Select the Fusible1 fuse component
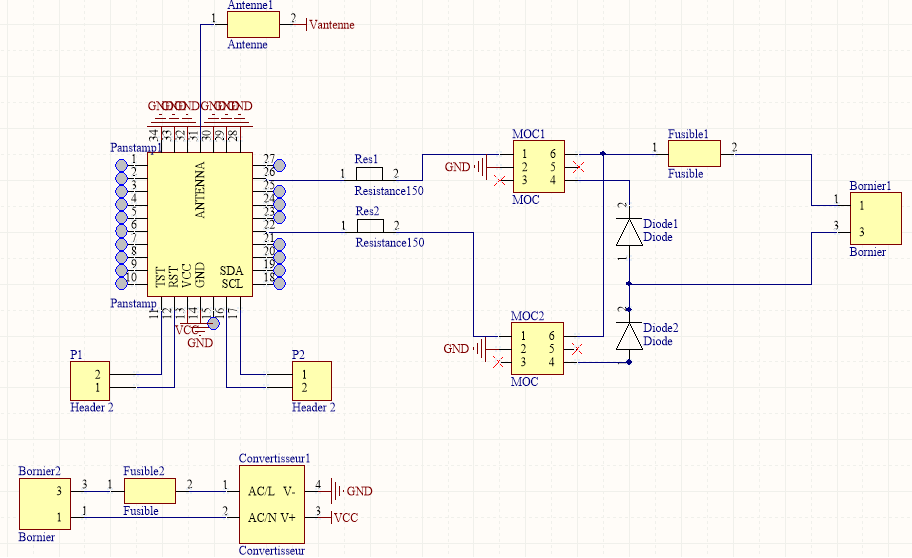The image size is (912, 558). (694, 153)
